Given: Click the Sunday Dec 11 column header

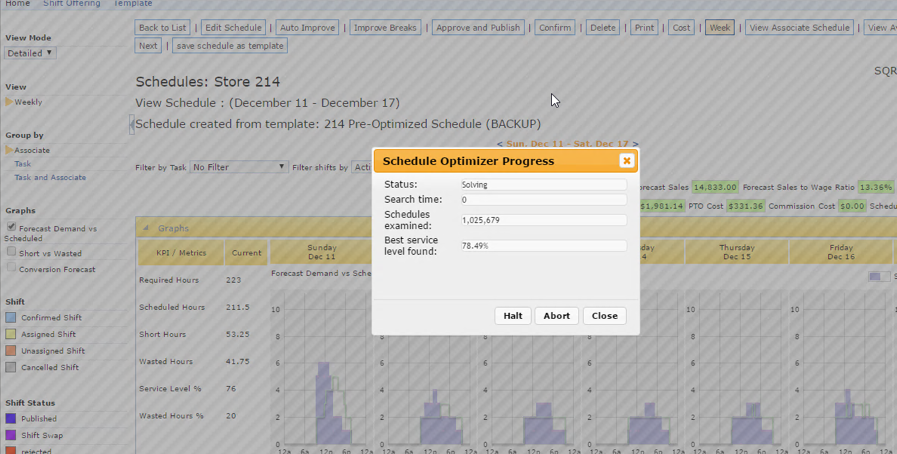Looking at the screenshot, I should (x=322, y=252).
